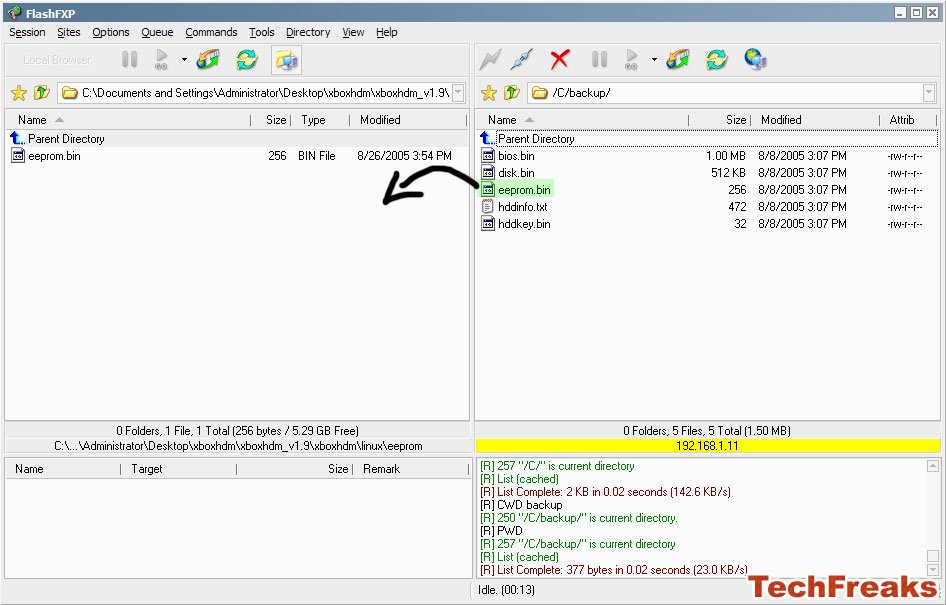Click the local pane favorites star icon

(19, 93)
